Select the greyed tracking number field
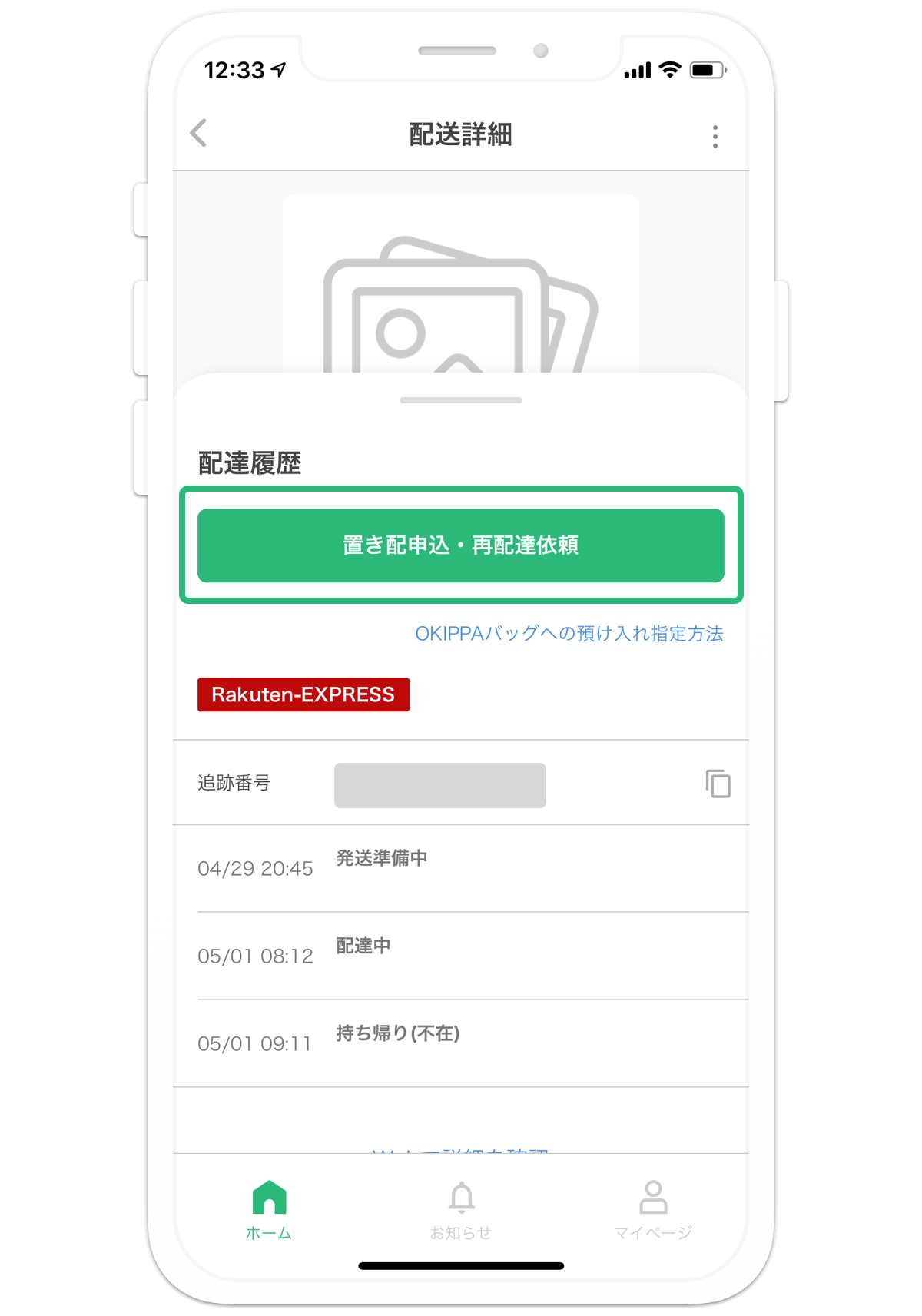Screen dimensions: 922x1316 pos(440,785)
